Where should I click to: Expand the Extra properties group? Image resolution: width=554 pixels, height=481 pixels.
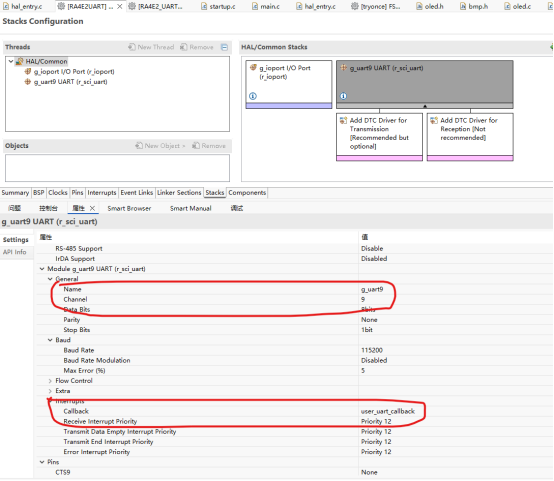(50, 391)
